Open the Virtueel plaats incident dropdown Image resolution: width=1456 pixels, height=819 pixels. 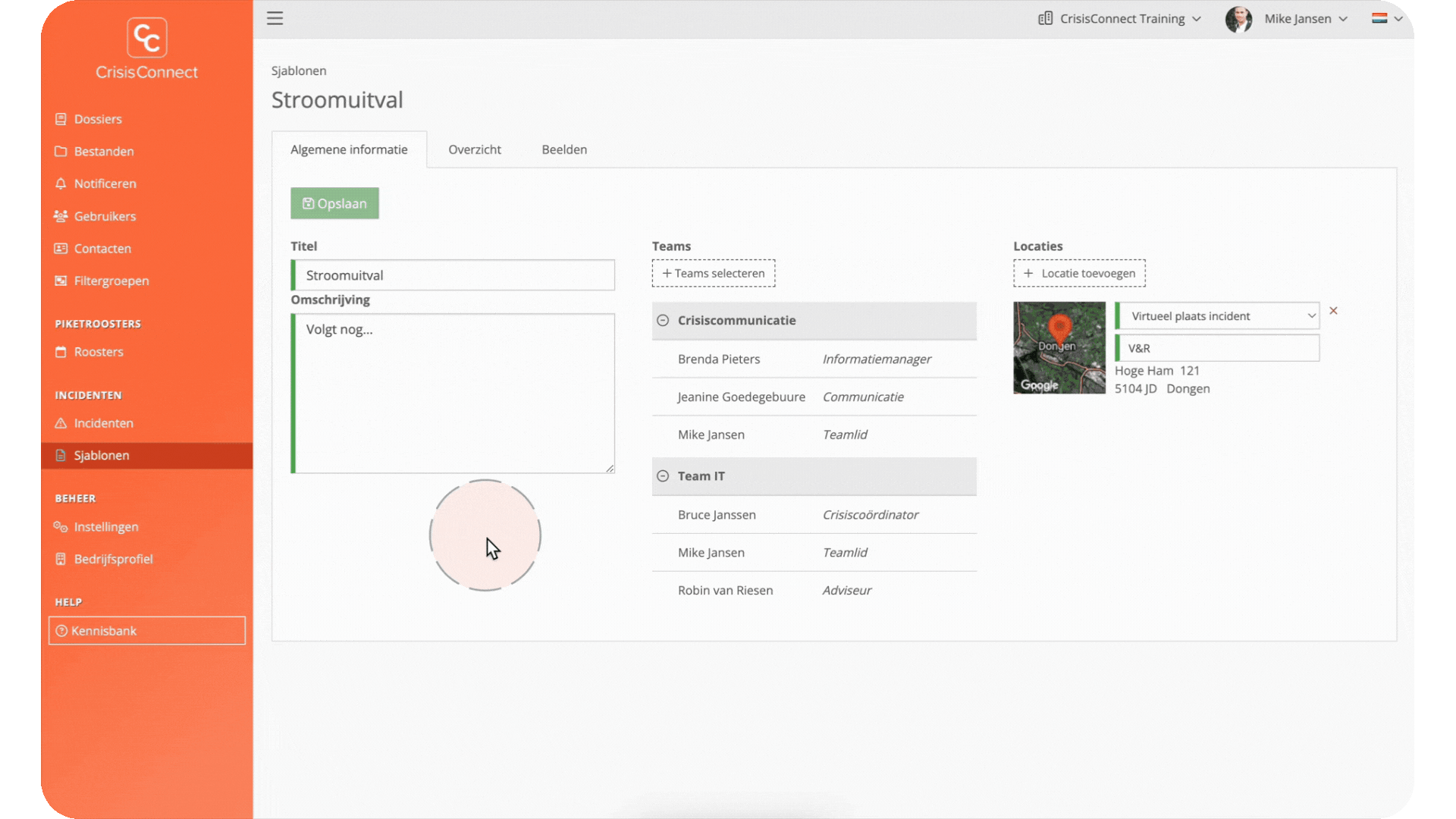point(1219,316)
